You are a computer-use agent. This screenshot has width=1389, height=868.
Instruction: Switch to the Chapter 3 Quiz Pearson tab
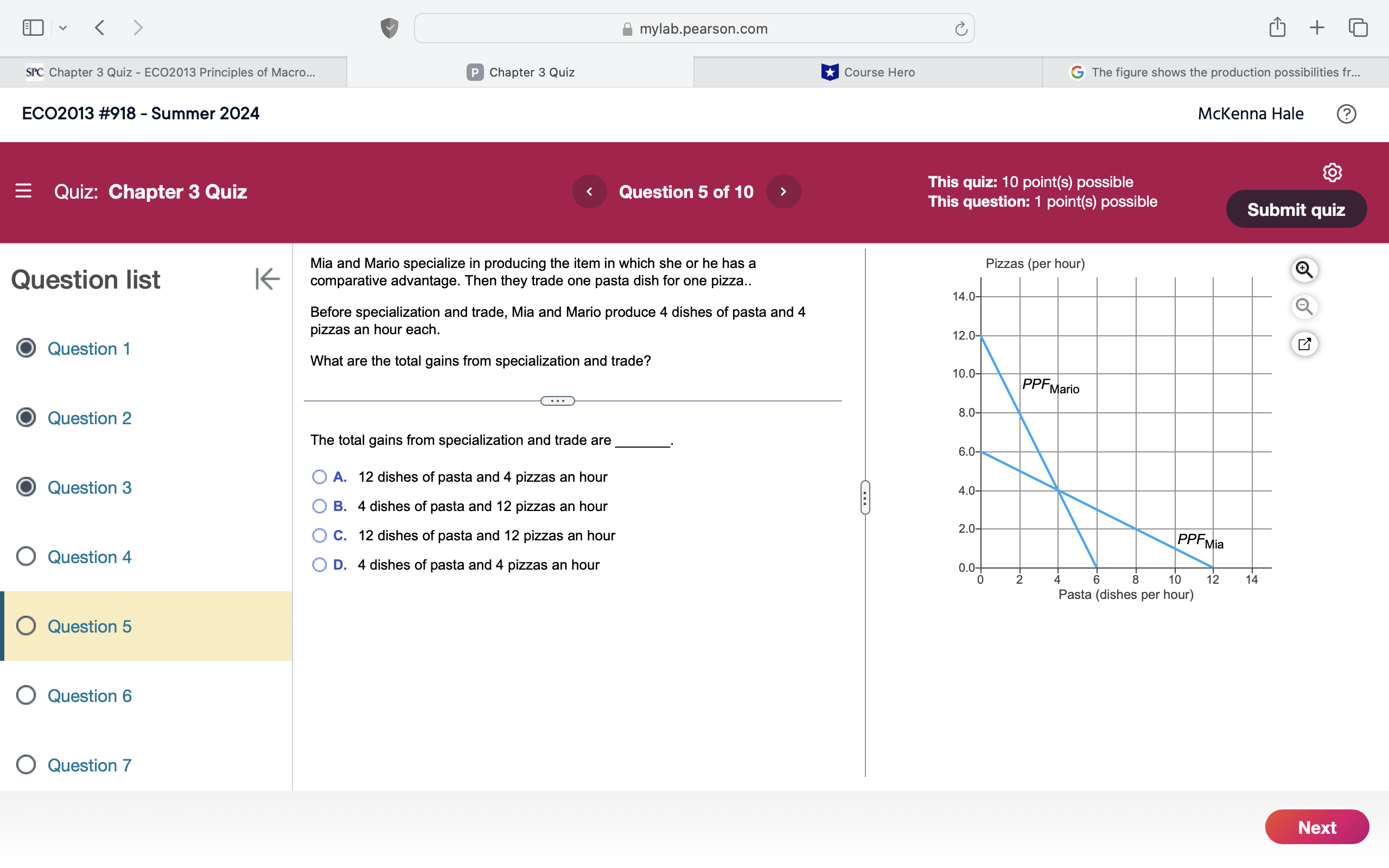click(519, 72)
